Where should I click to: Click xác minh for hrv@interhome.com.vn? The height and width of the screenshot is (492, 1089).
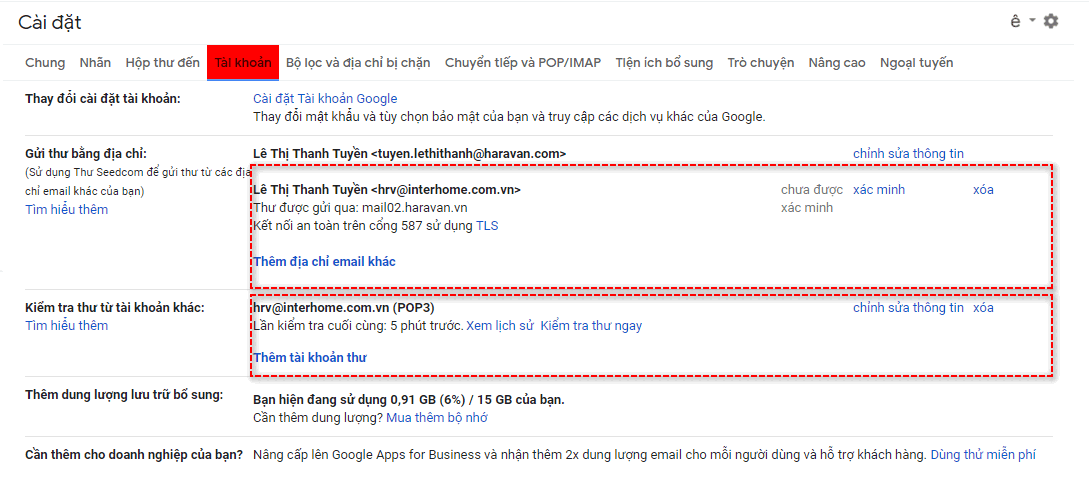click(878, 189)
